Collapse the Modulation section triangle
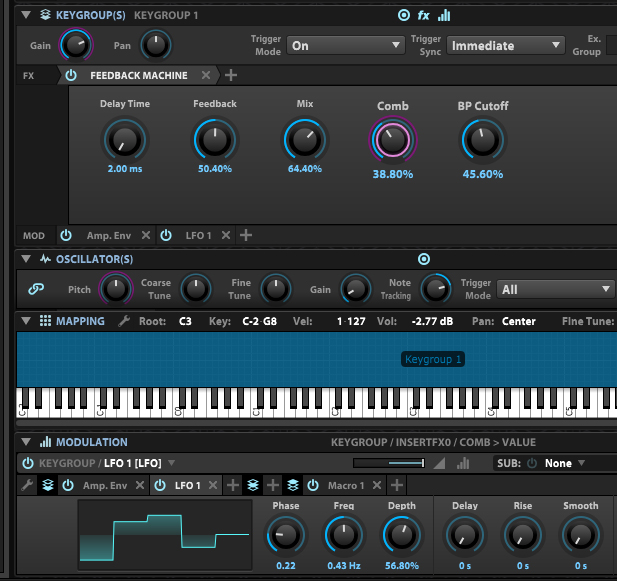This screenshot has height=581, width=617. [x=26, y=442]
